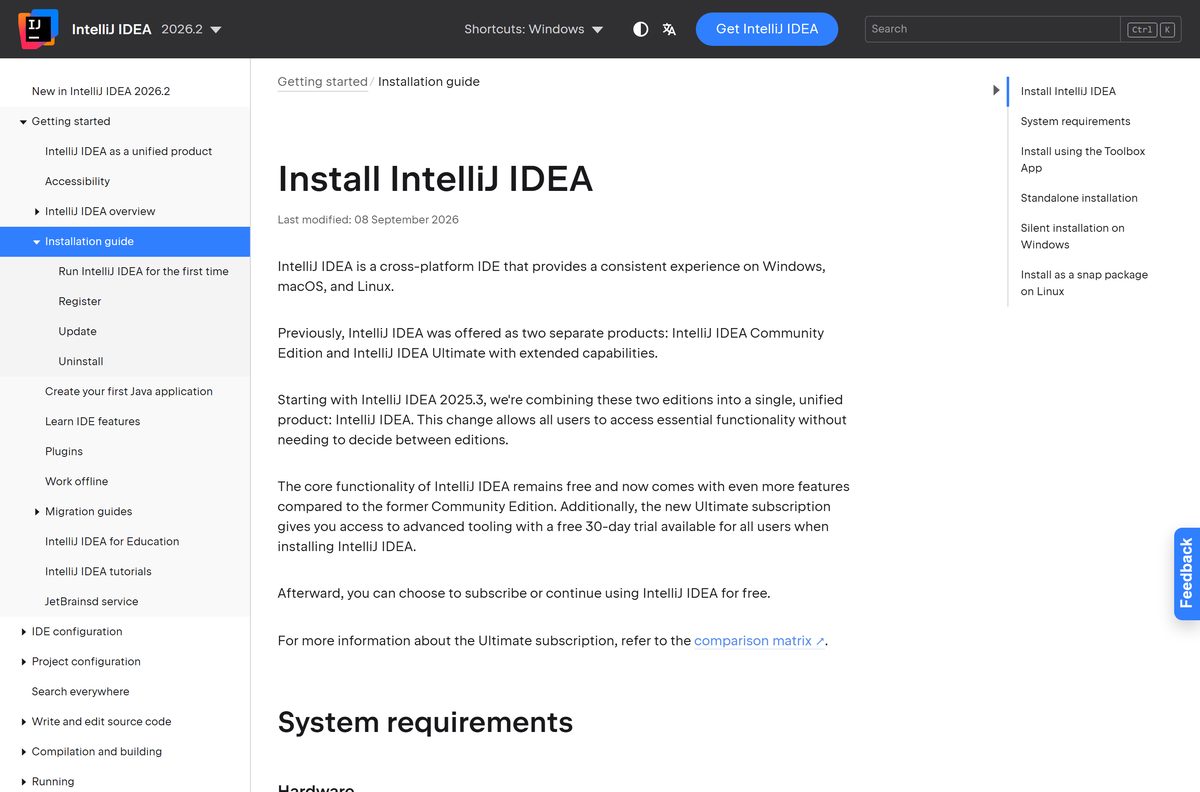Open IntelliJ IDEA for Education page
Image resolution: width=1200 pixels, height=792 pixels.
click(112, 541)
